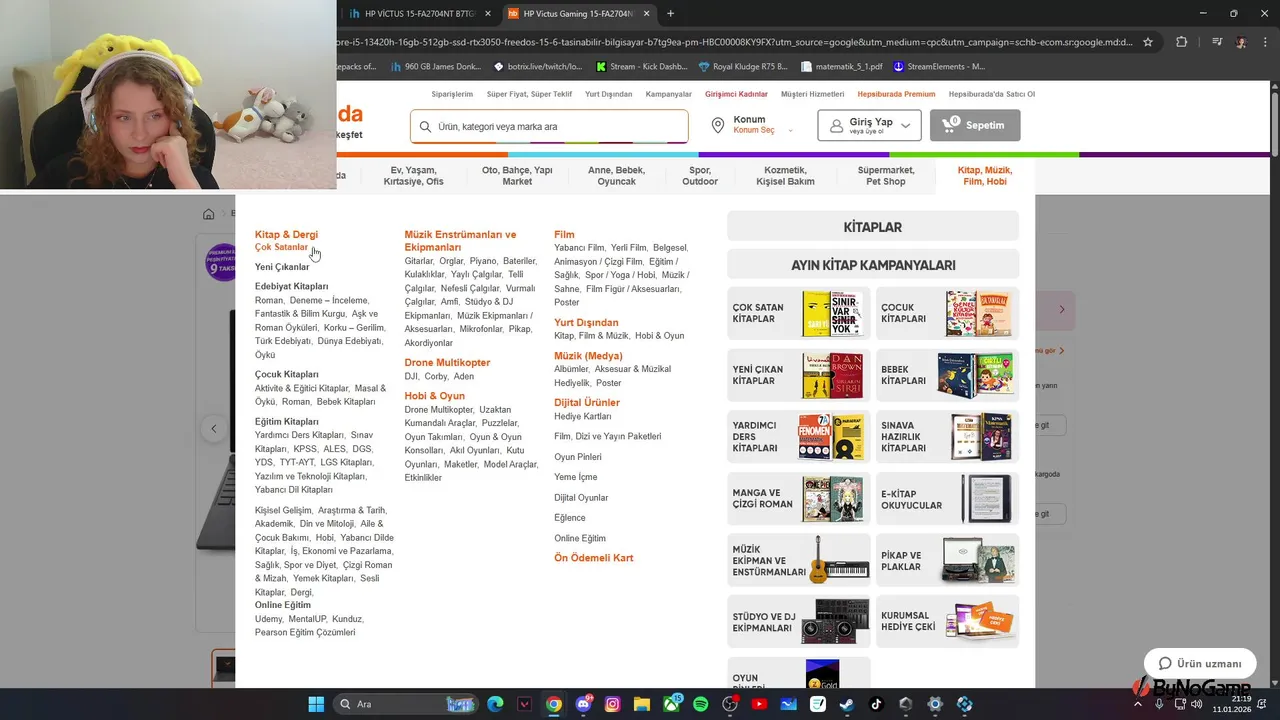Viewport: 1280px width, 720px height.
Task: Click the Çok Satanlar link under Kitap & Dergi
Action: click(x=281, y=247)
